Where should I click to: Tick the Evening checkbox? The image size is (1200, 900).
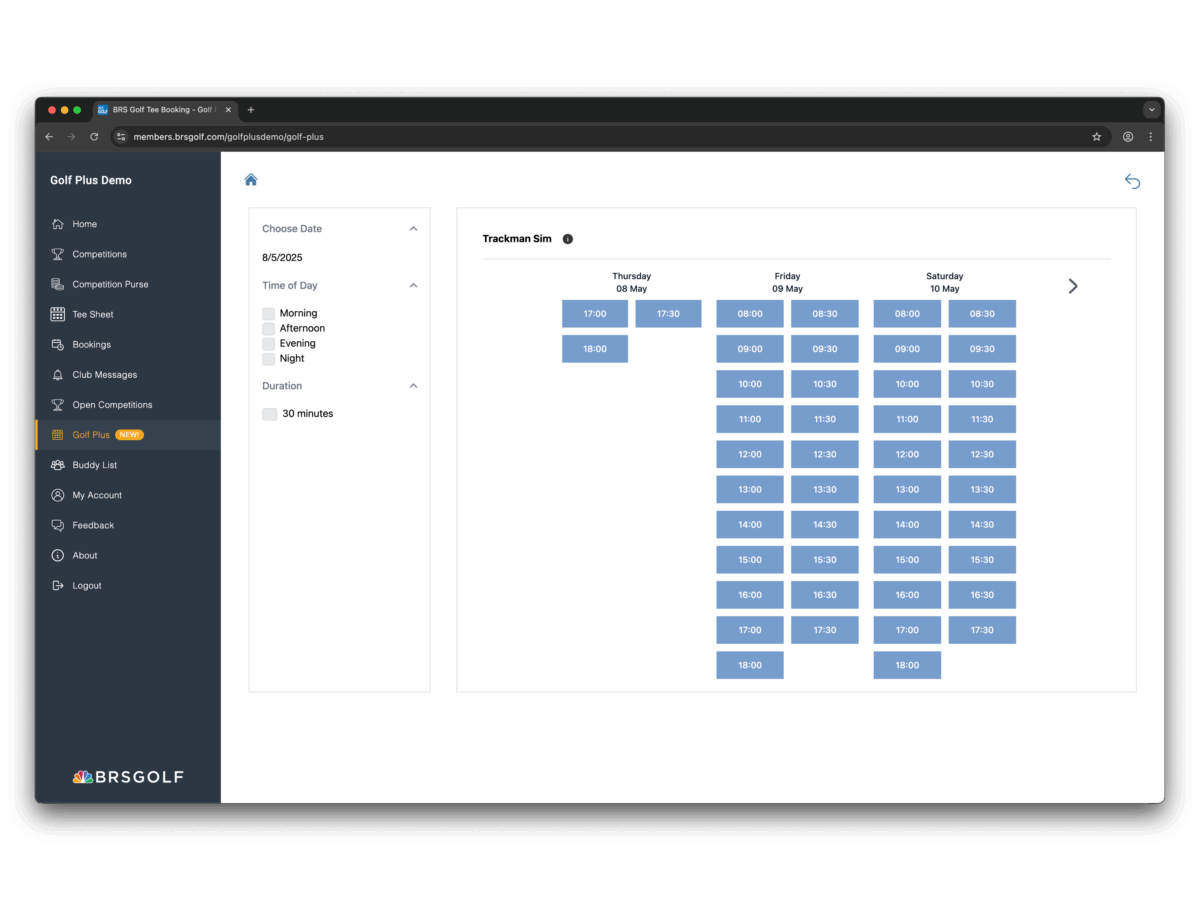click(x=268, y=344)
